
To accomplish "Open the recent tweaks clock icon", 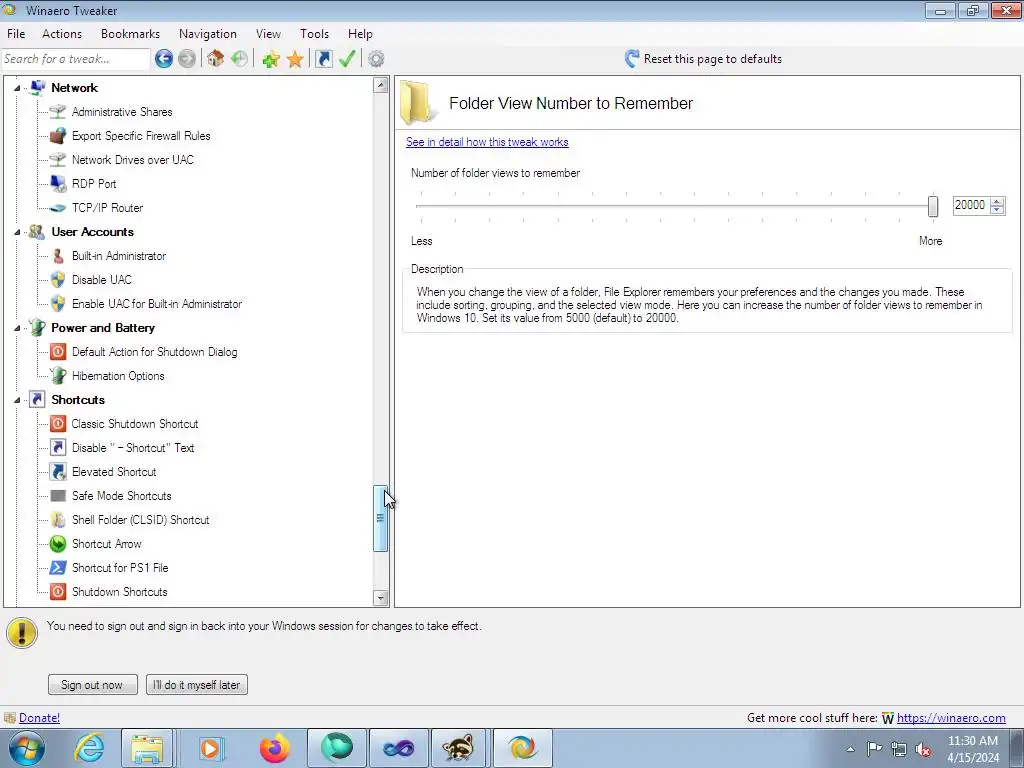I will point(239,59).
